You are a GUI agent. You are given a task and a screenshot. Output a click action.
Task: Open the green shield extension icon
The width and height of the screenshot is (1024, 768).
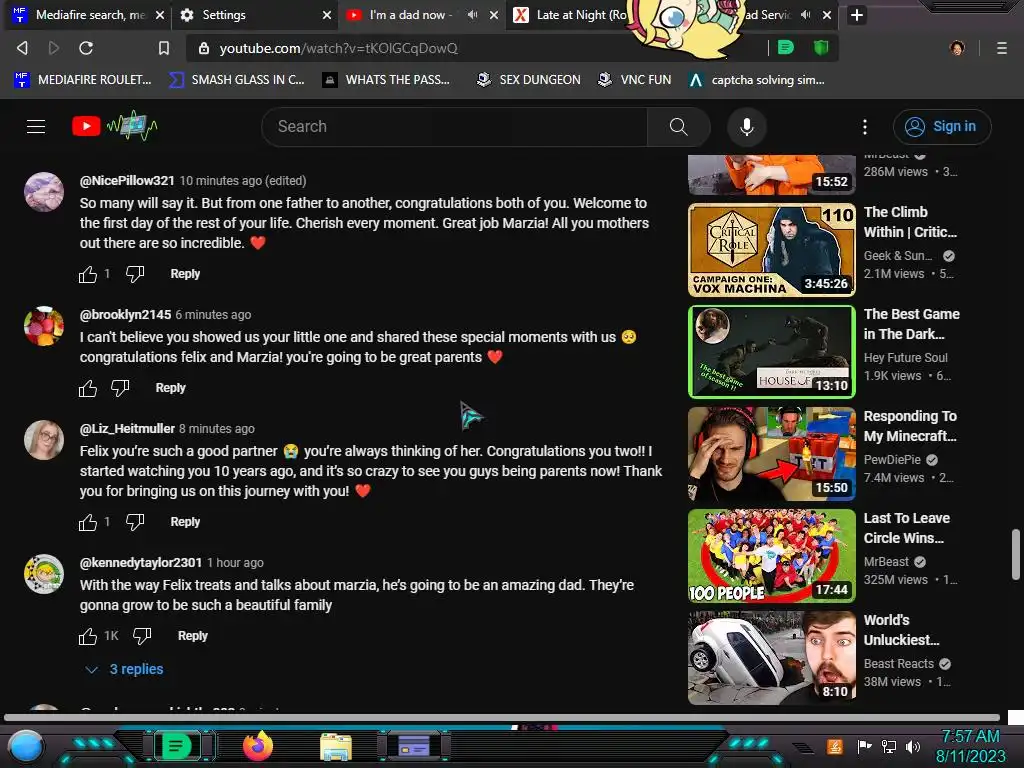tap(821, 48)
